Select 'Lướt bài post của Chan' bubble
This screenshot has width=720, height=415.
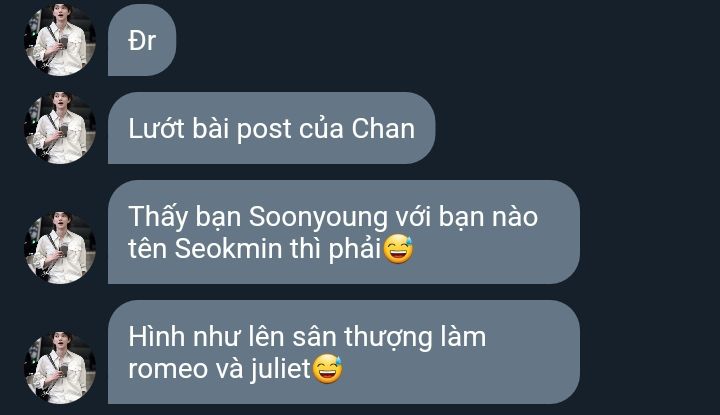pyautogui.click(x=271, y=128)
